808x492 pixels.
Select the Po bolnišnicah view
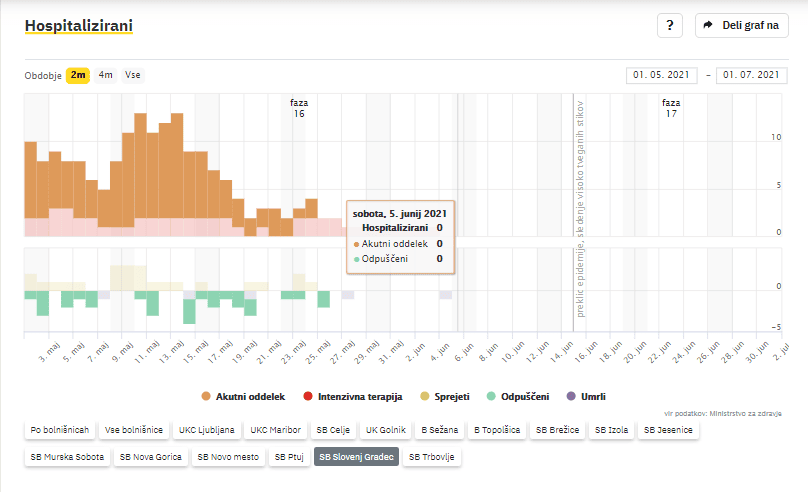[60, 430]
